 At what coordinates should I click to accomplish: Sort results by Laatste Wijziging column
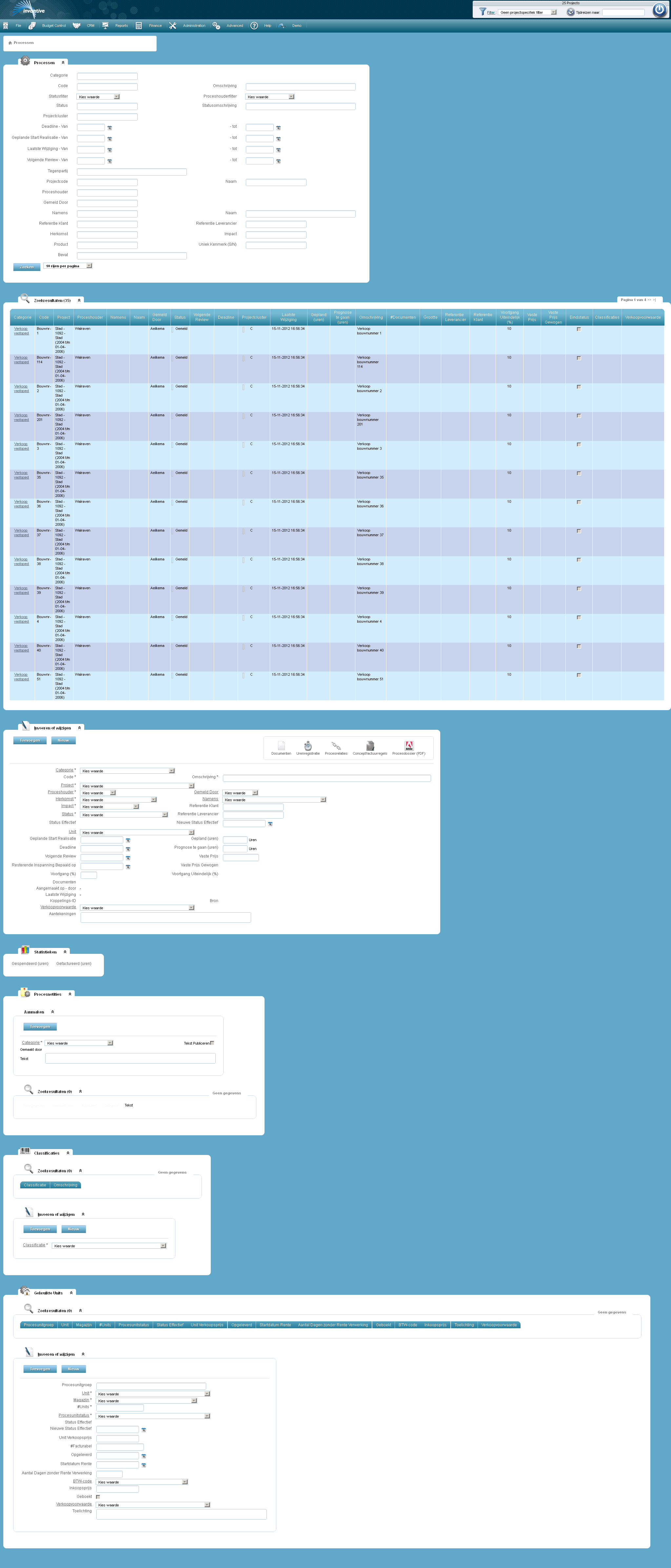pyautogui.click(x=288, y=317)
